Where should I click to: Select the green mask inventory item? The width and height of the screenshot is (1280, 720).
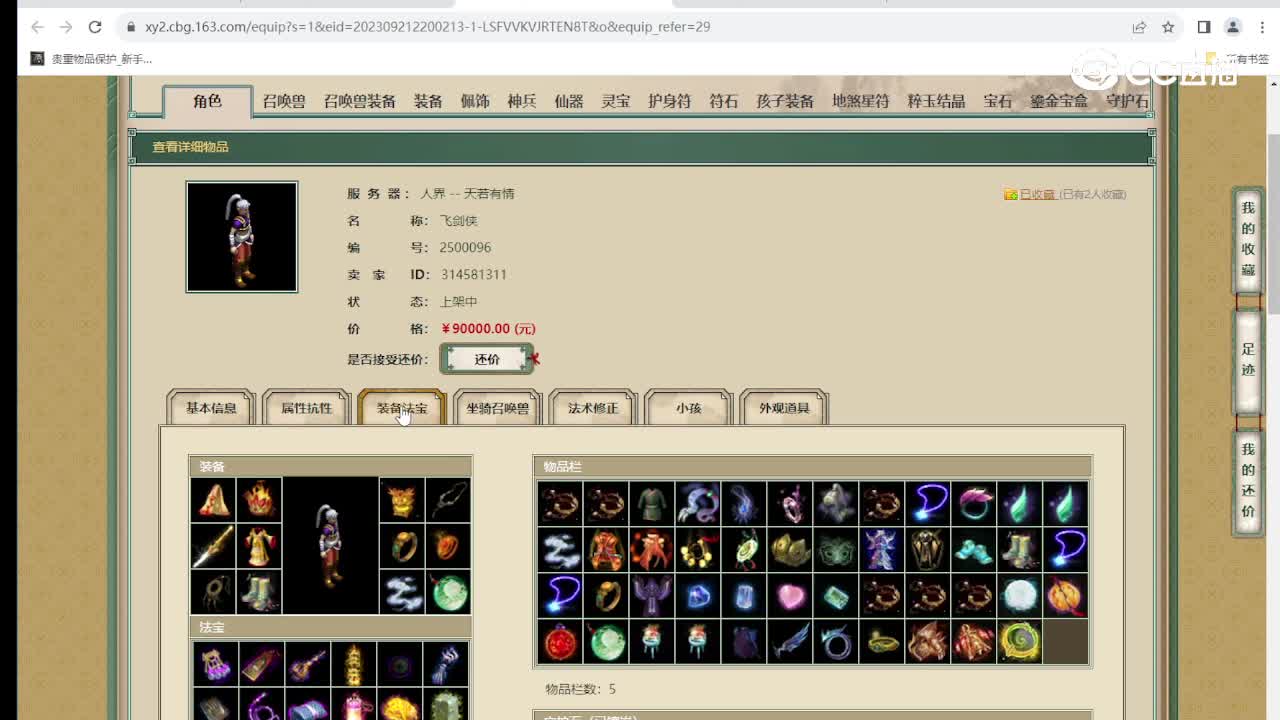pyautogui.click(x=836, y=549)
